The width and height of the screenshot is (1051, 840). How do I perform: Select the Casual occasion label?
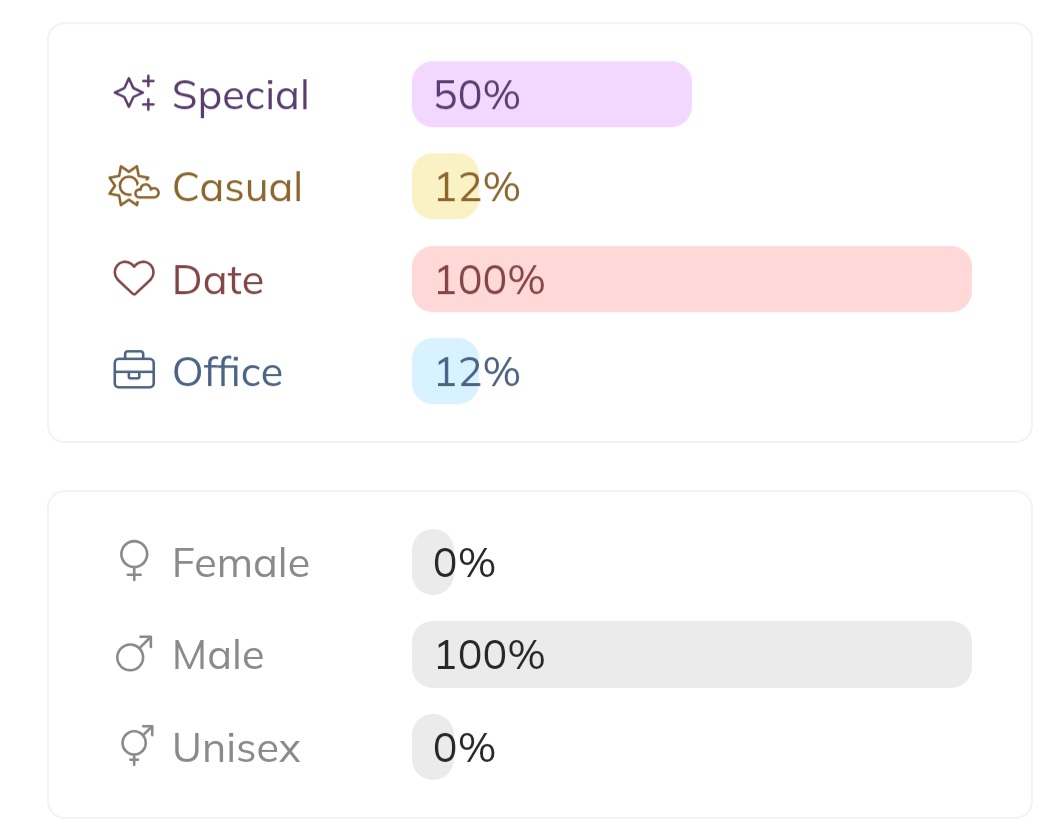coord(237,187)
